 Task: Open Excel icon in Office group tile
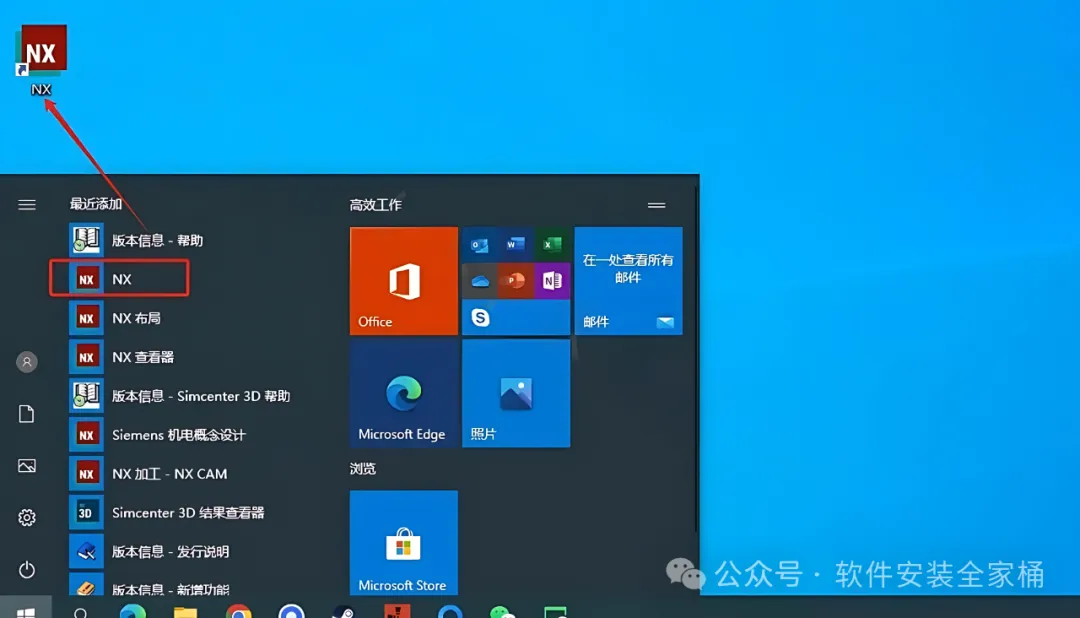click(552, 245)
